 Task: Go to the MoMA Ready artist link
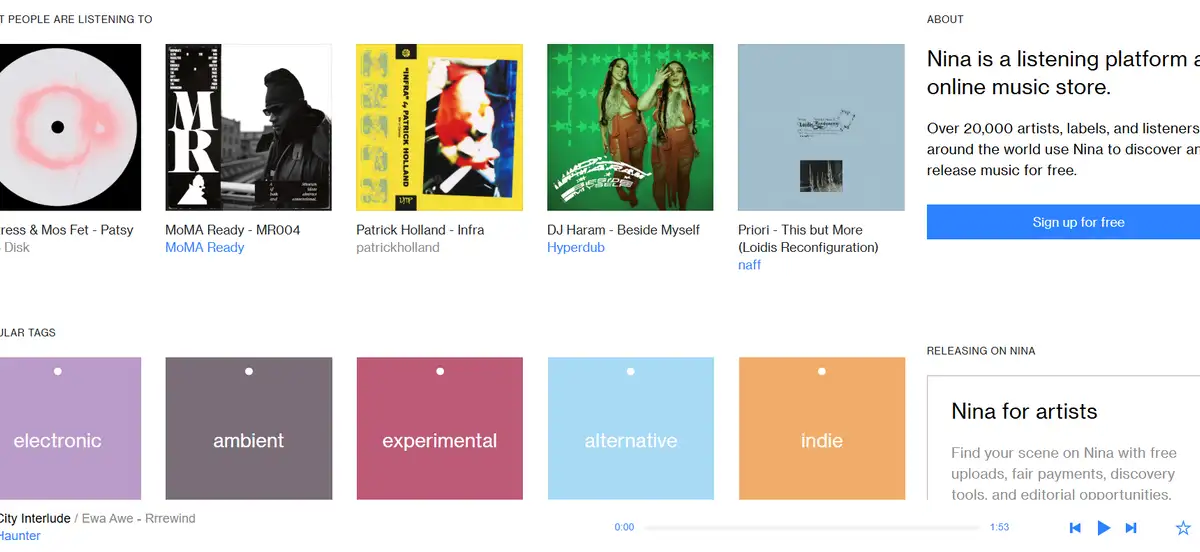tap(204, 247)
